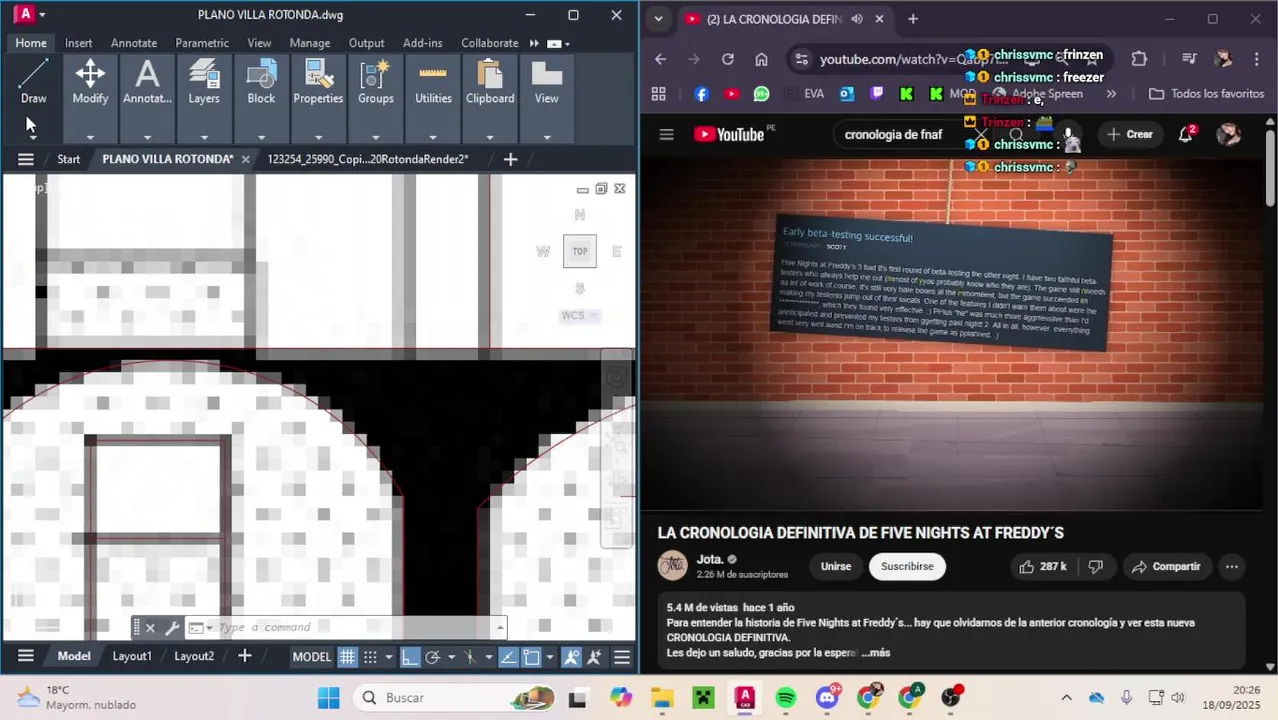Toggle drawing grid display in status bar
This screenshot has width=1278, height=720.
347,657
